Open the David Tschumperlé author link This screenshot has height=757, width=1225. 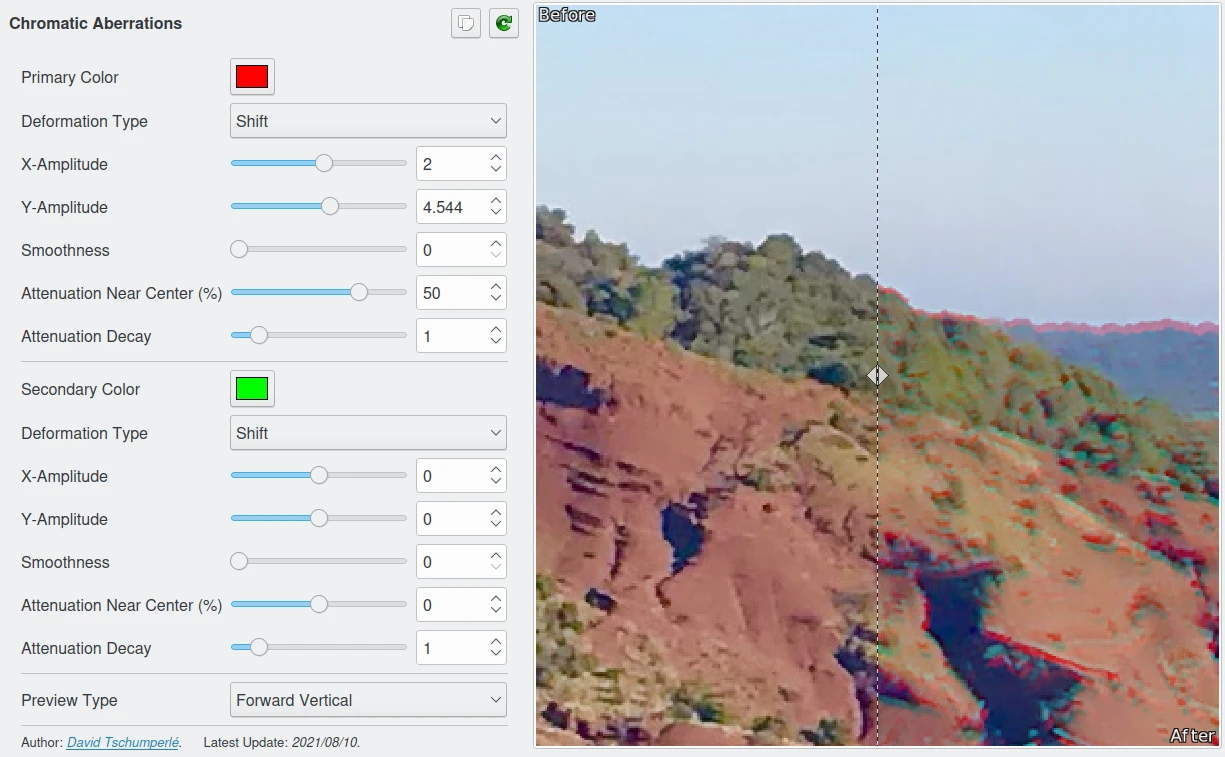(x=123, y=742)
